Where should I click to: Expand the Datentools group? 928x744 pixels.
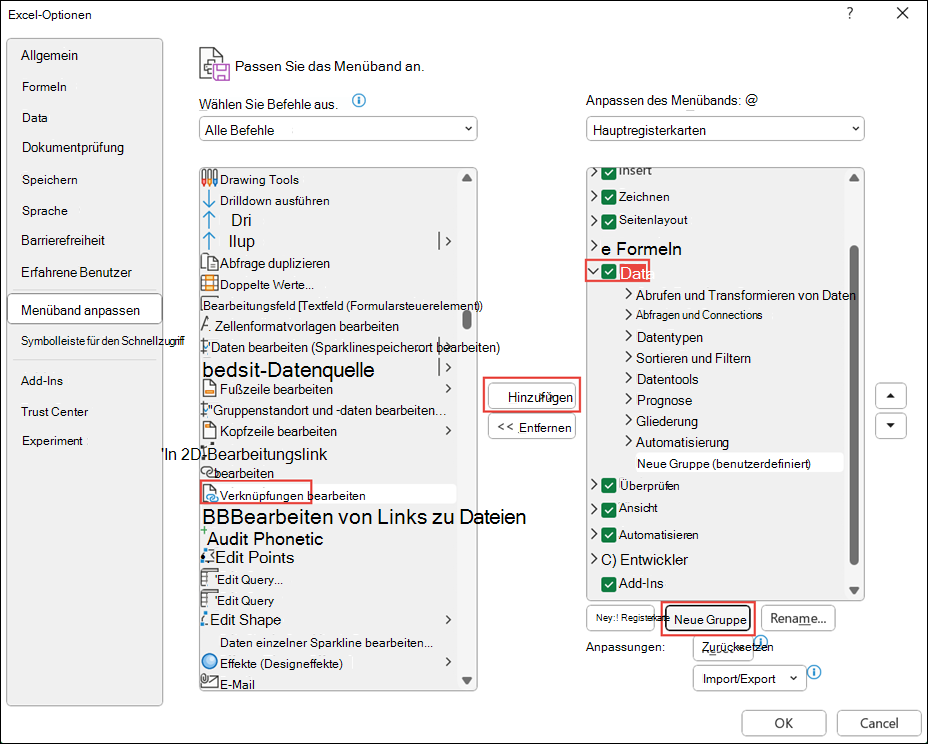pos(629,378)
